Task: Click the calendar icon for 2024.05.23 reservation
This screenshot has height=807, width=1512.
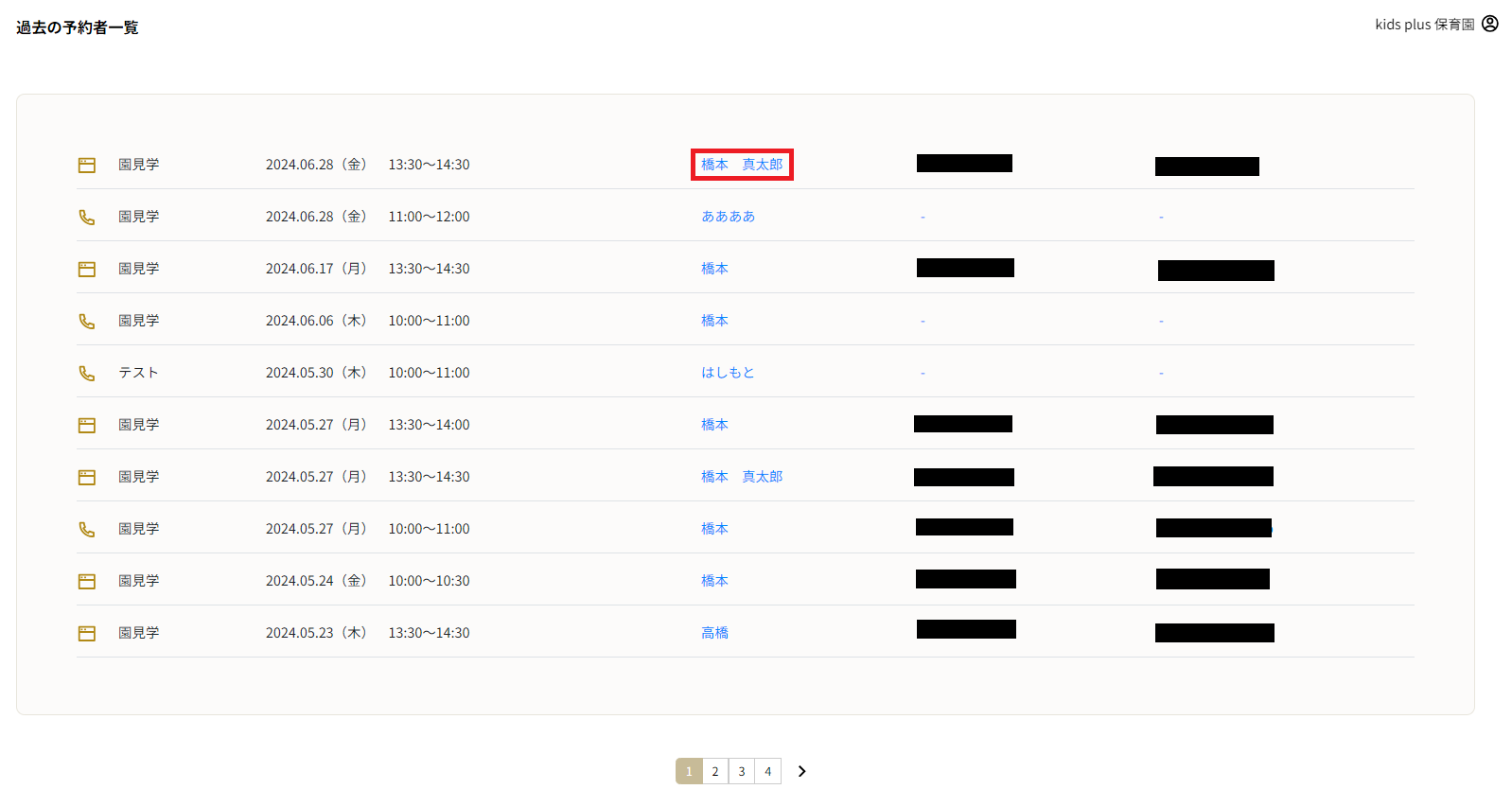Action: 87,633
